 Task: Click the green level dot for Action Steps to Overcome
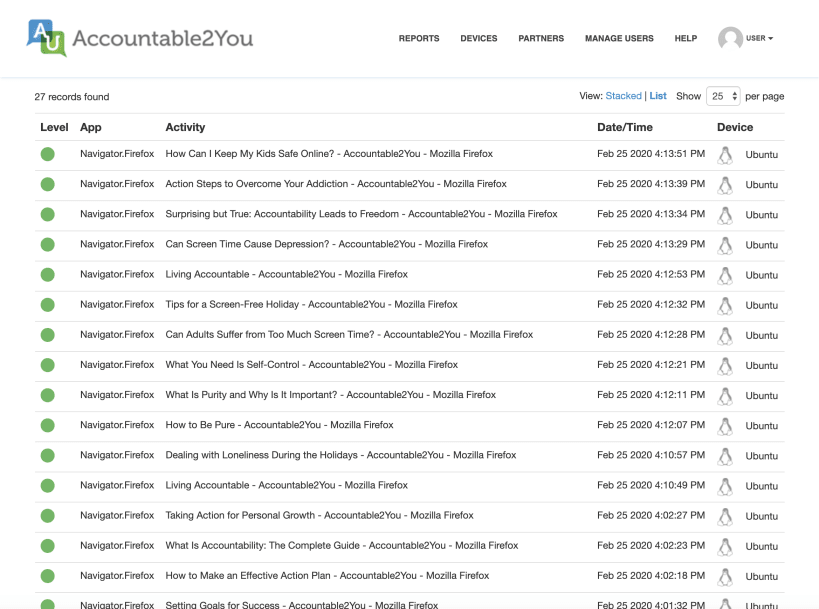coord(48,184)
